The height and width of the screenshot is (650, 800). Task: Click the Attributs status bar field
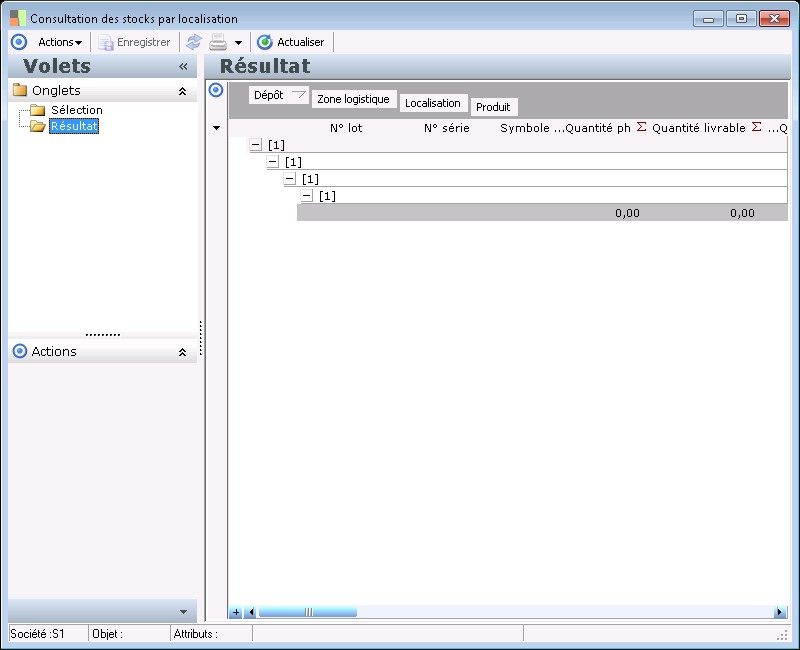pyautogui.click(x=212, y=634)
